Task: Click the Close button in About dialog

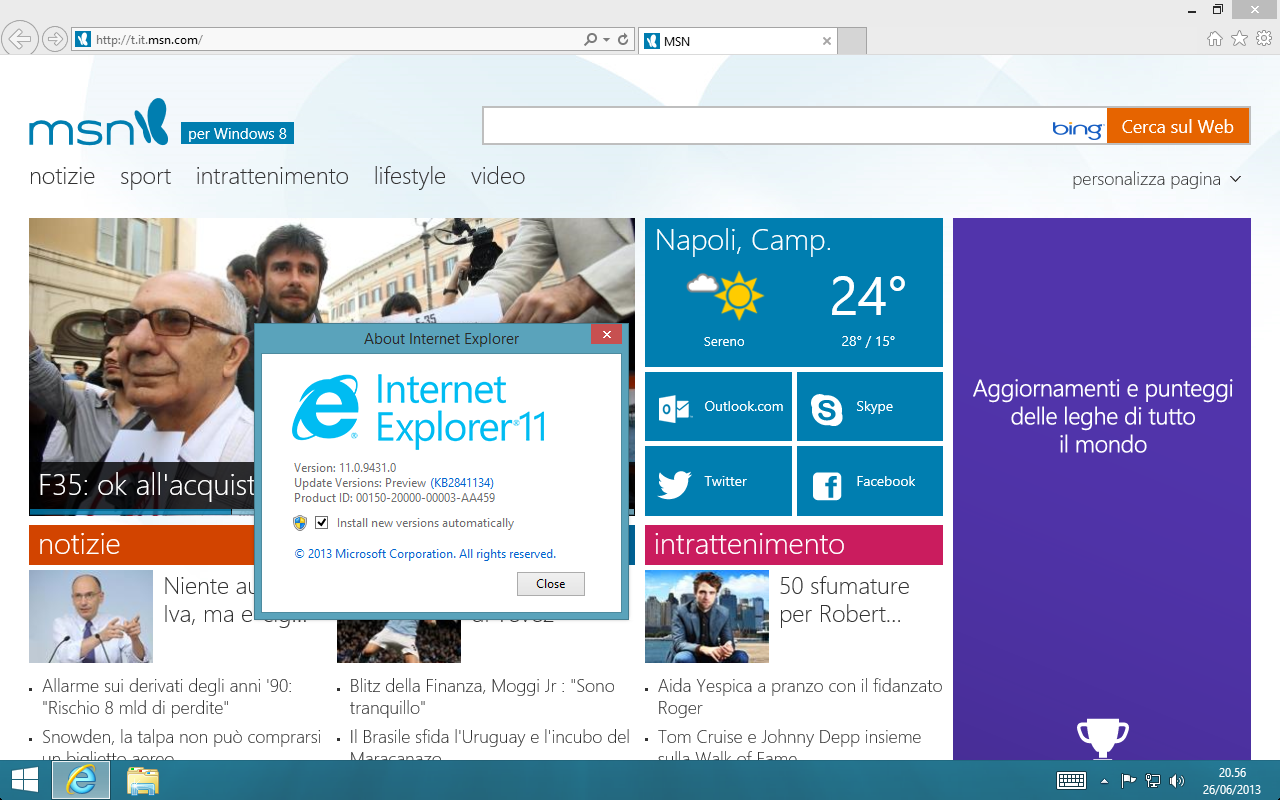Action: (551, 584)
